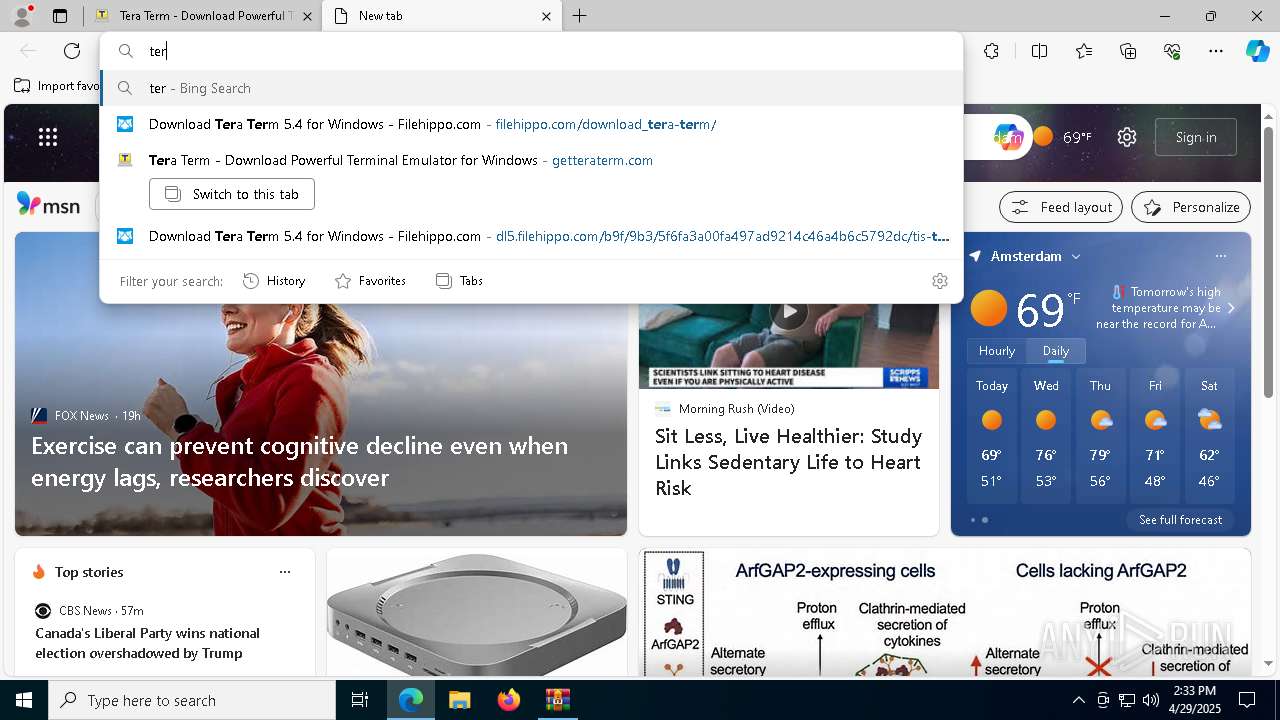Reload the page with refresh icon
Screen dimensions: 1280x720
(x=72, y=51)
